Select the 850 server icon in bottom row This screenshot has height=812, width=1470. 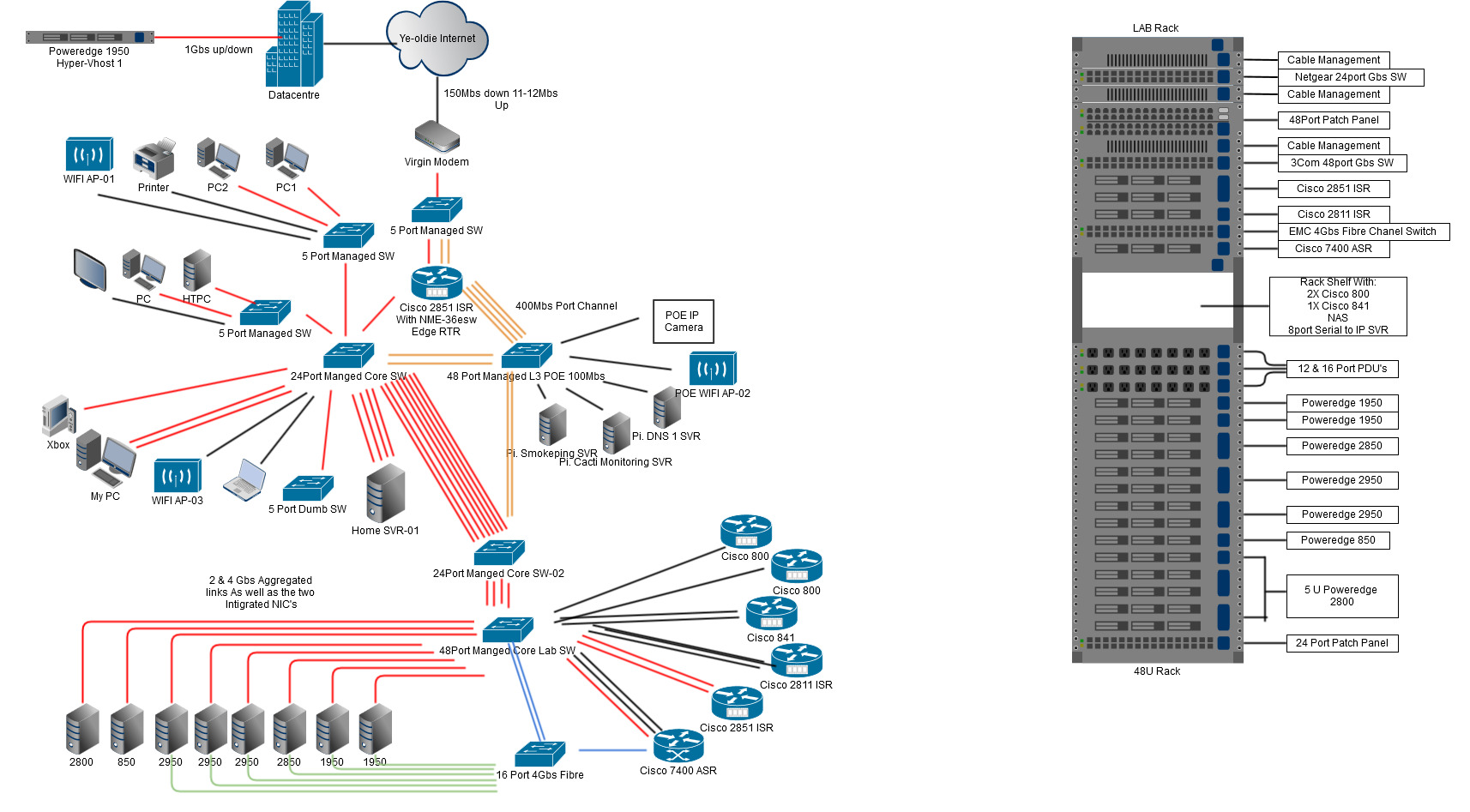pos(128,729)
